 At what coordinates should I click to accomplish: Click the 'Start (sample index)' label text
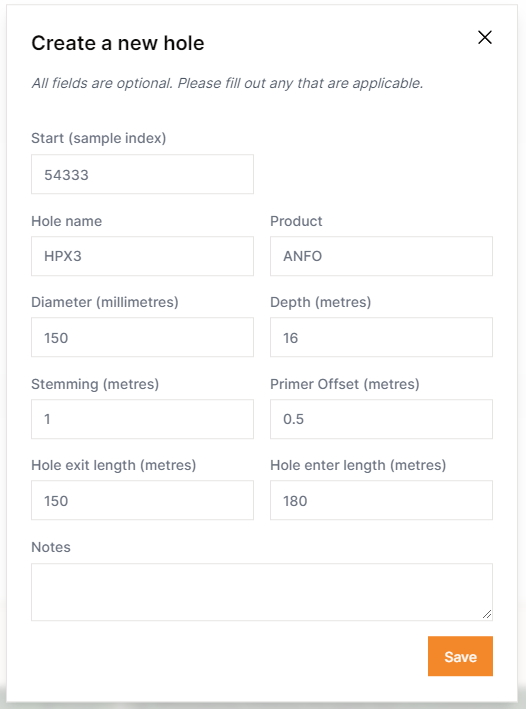point(99,138)
